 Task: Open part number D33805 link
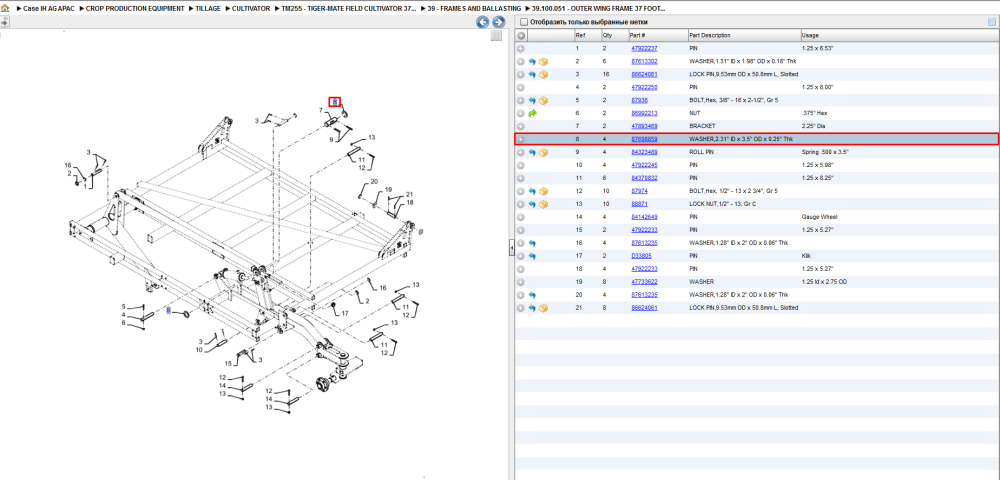tap(641, 256)
